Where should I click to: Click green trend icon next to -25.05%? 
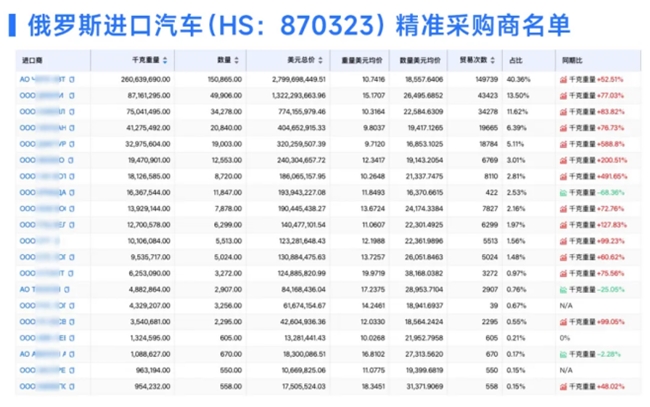[x=564, y=289]
